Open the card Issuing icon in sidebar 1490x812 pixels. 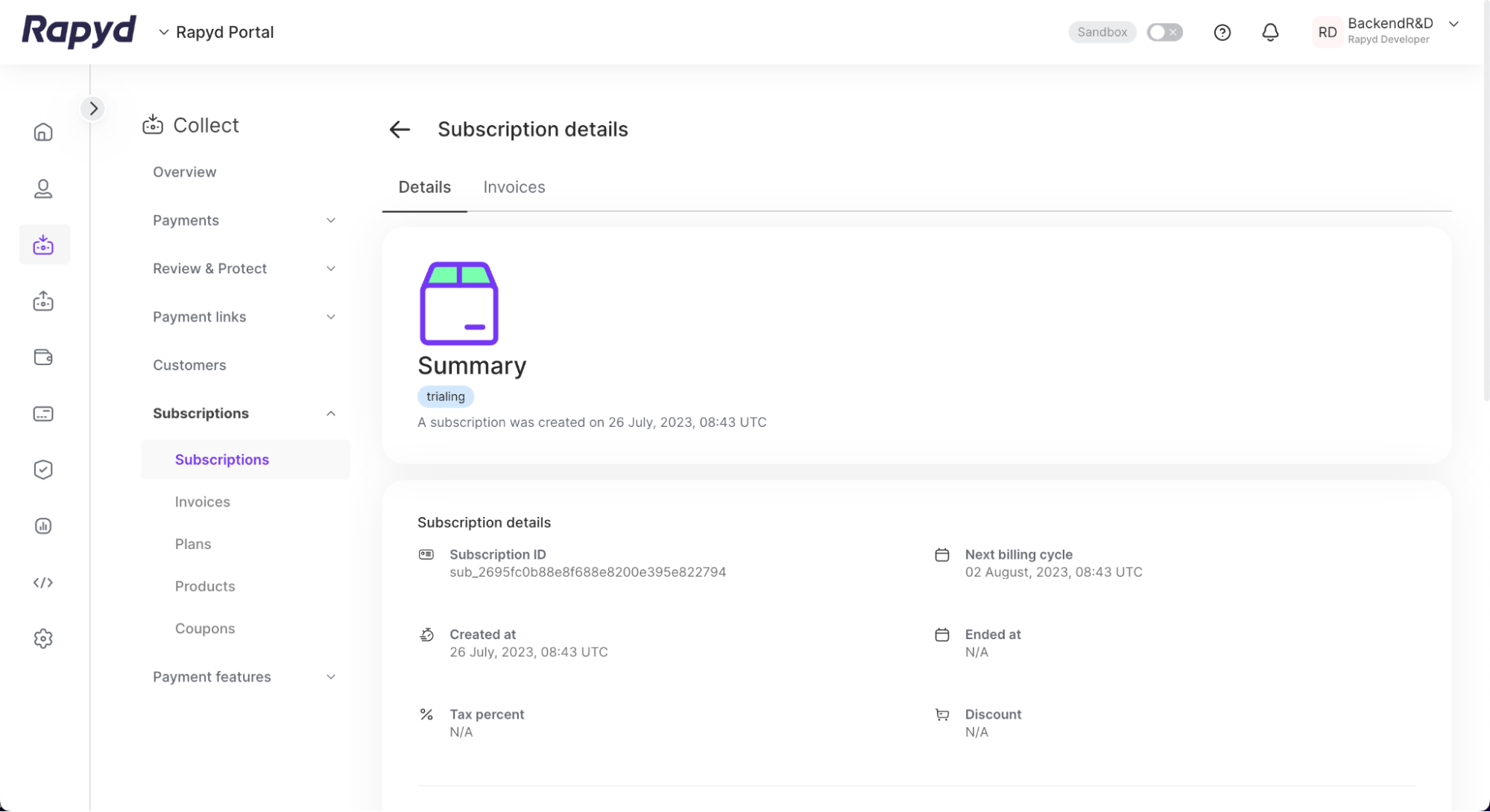pyautogui.click(x=43, y=413)
